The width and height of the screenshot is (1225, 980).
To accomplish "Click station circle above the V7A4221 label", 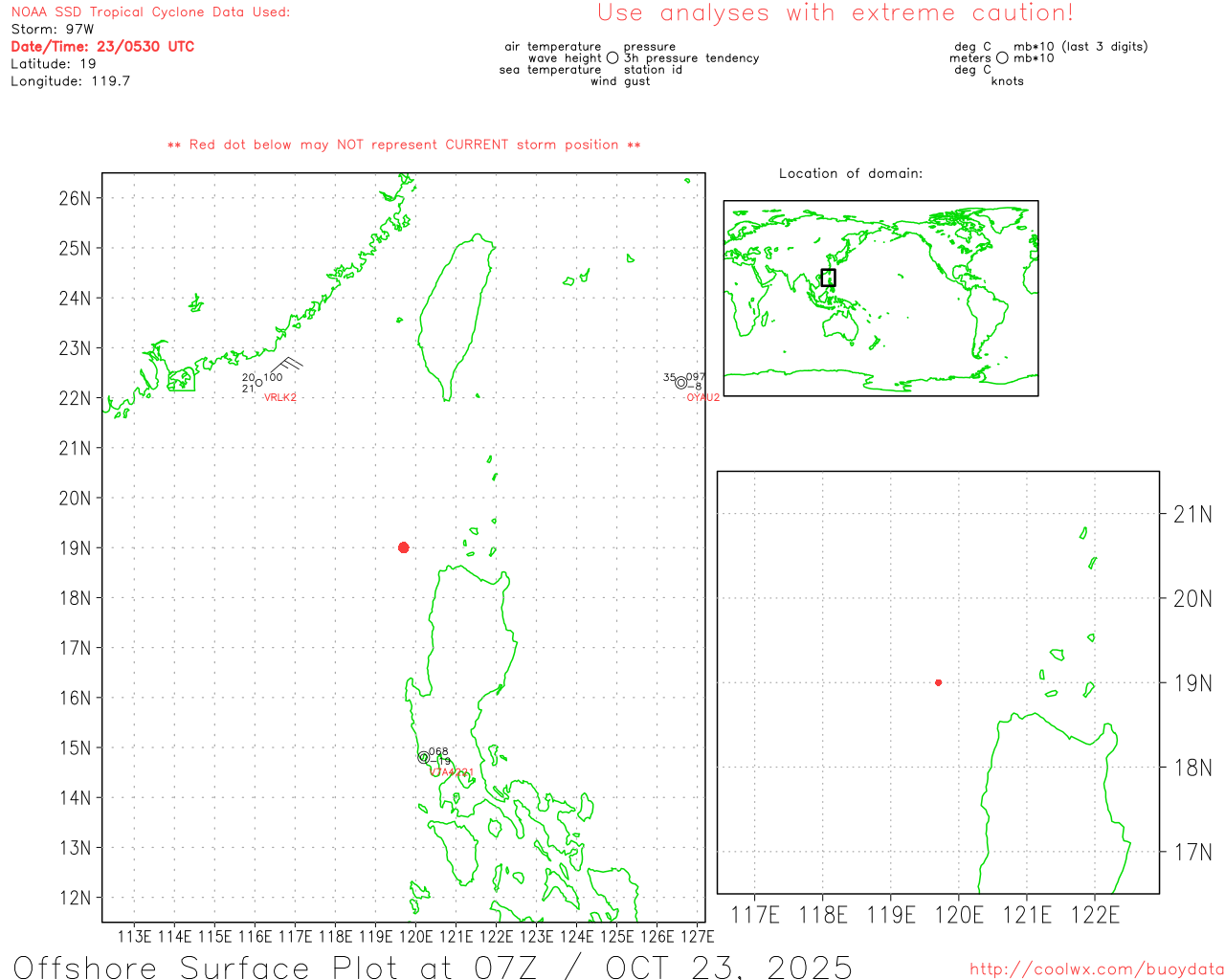I will (423, 757).
